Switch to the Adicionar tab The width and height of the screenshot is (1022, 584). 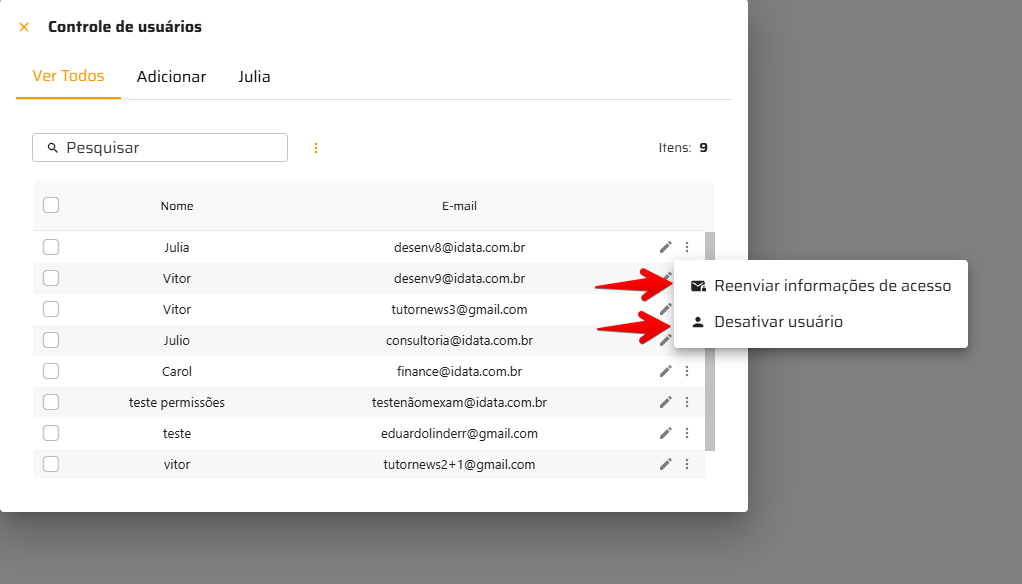coord(171,77)
